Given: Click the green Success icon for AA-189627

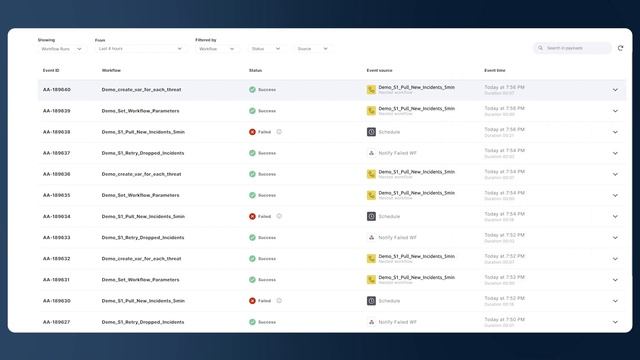Looking at the screenshot, I should pyautogui.click(x=252, y=322).
